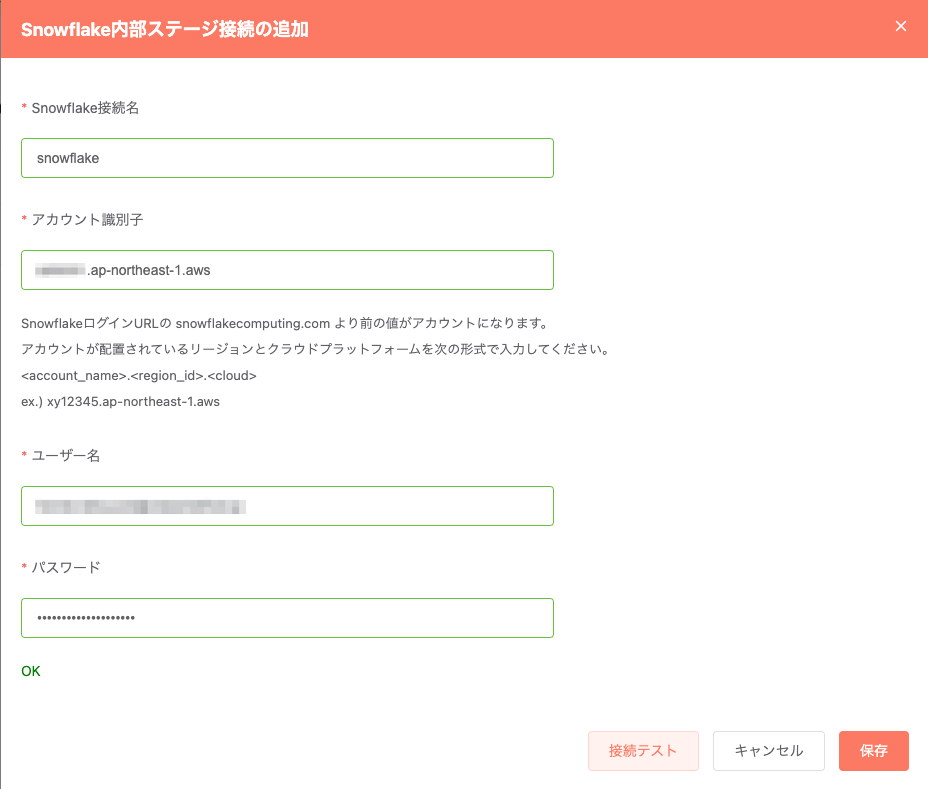Image resolution: width=928 pixels, height=789 pixels.
Task: Click the ユーザー名 label
Action: [x=66, y=455]
